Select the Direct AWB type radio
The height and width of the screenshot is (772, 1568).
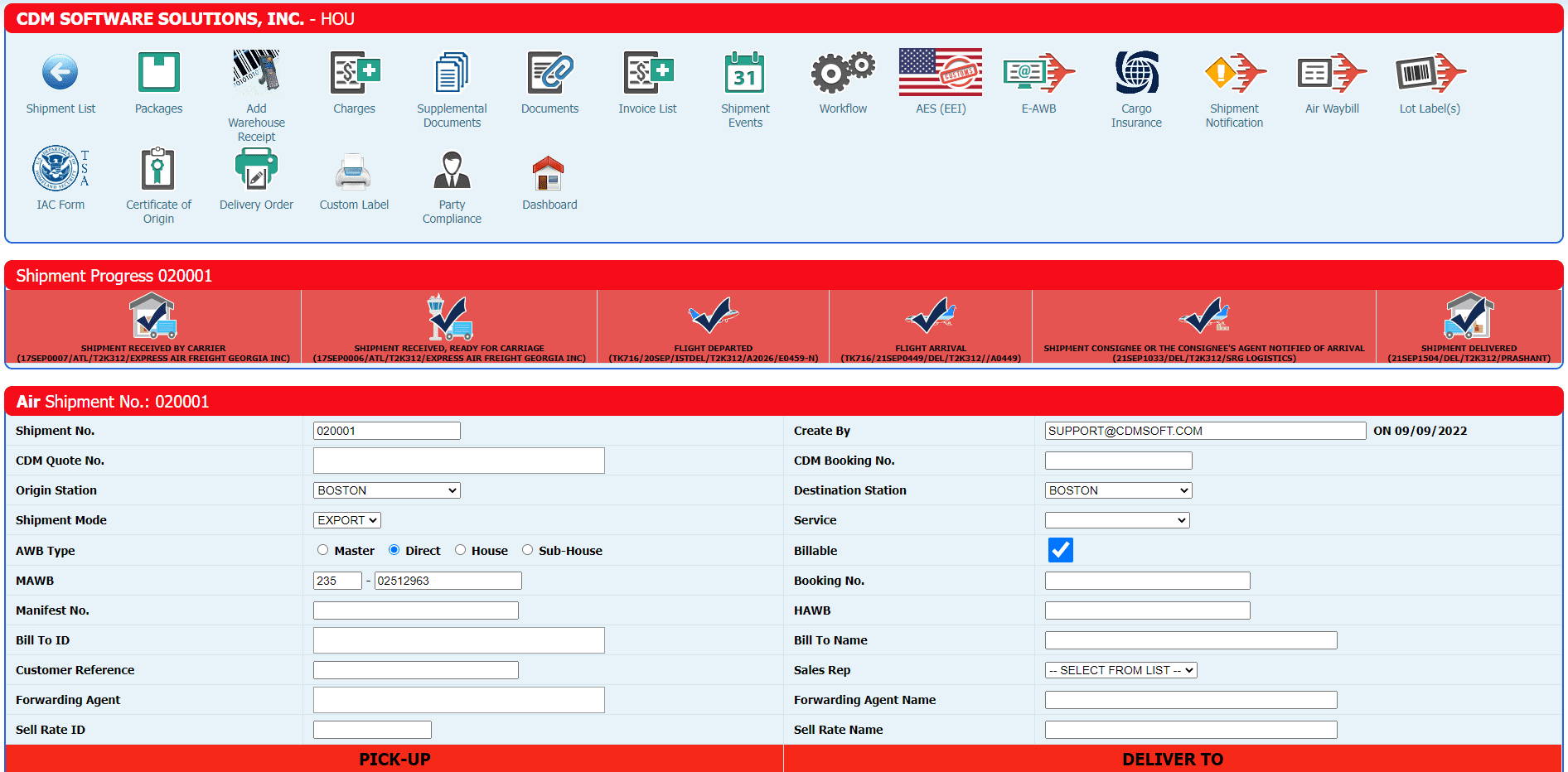(x=394, y=550)
